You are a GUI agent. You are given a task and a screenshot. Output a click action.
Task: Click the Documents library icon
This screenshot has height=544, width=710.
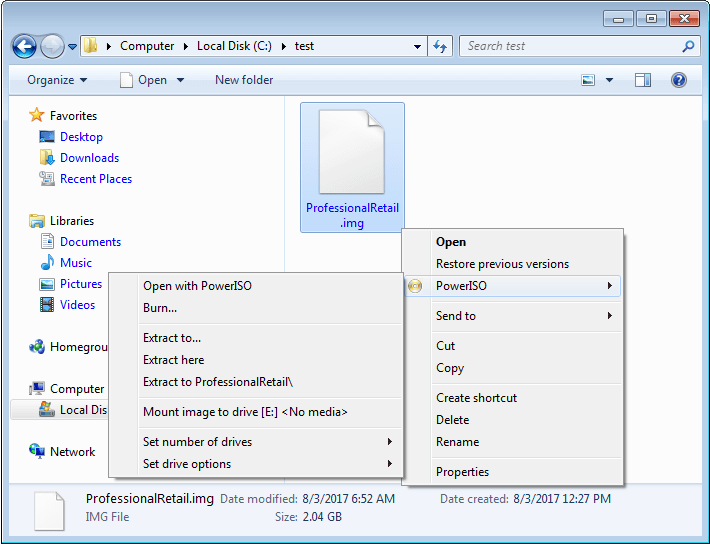[x=47, y=241]
